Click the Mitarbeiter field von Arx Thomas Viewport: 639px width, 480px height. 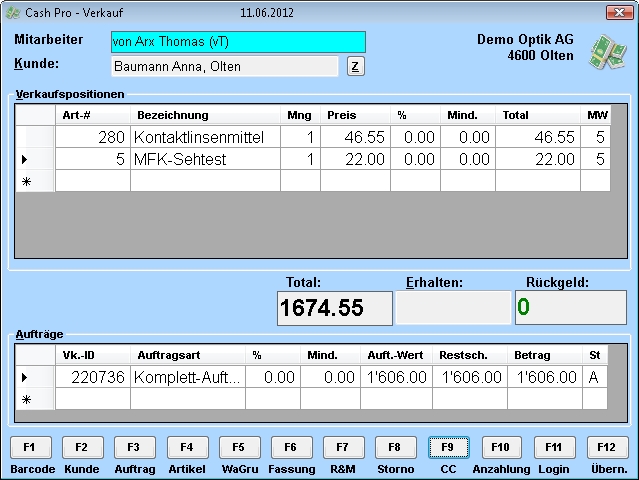tap(238, 42)
